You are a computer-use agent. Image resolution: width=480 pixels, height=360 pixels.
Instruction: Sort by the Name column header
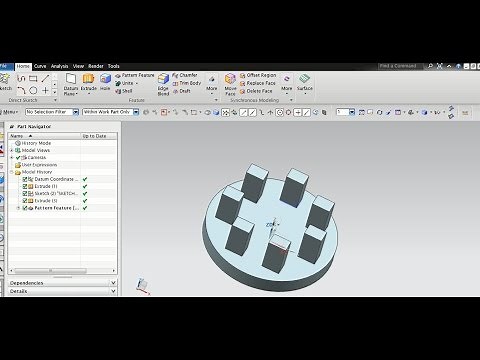click(44, 136)
